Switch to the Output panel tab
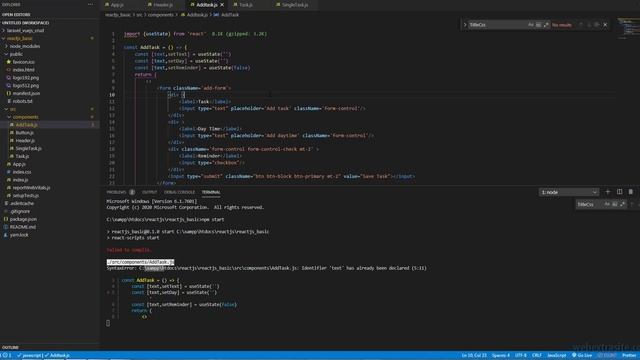This screenshot has height=360, width=640. [149, 192]
